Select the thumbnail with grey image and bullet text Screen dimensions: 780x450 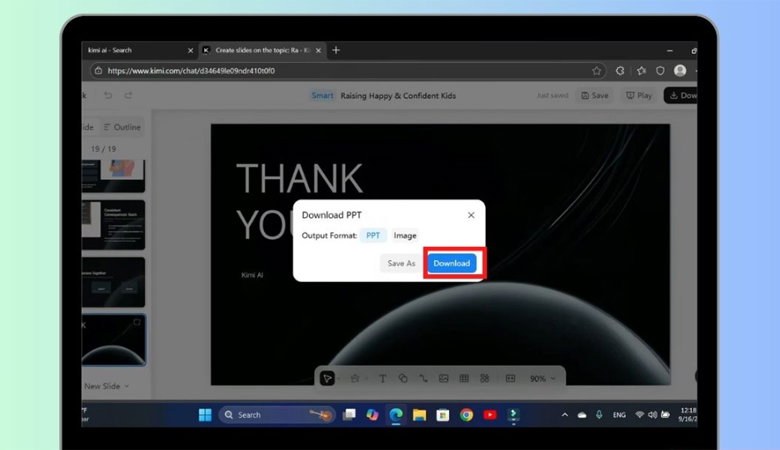(x=114, y=225)
